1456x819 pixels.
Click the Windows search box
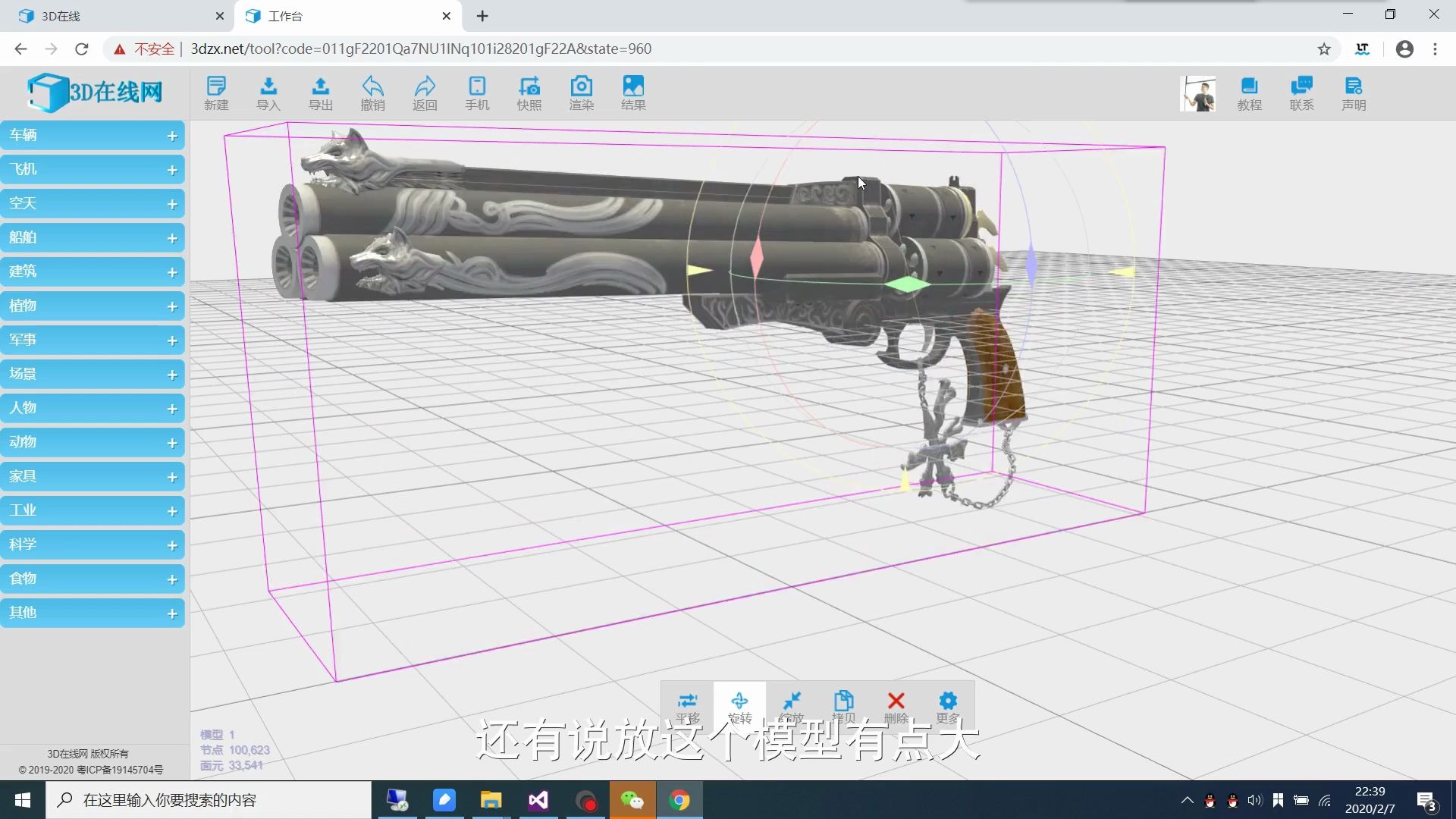point(209,800)
